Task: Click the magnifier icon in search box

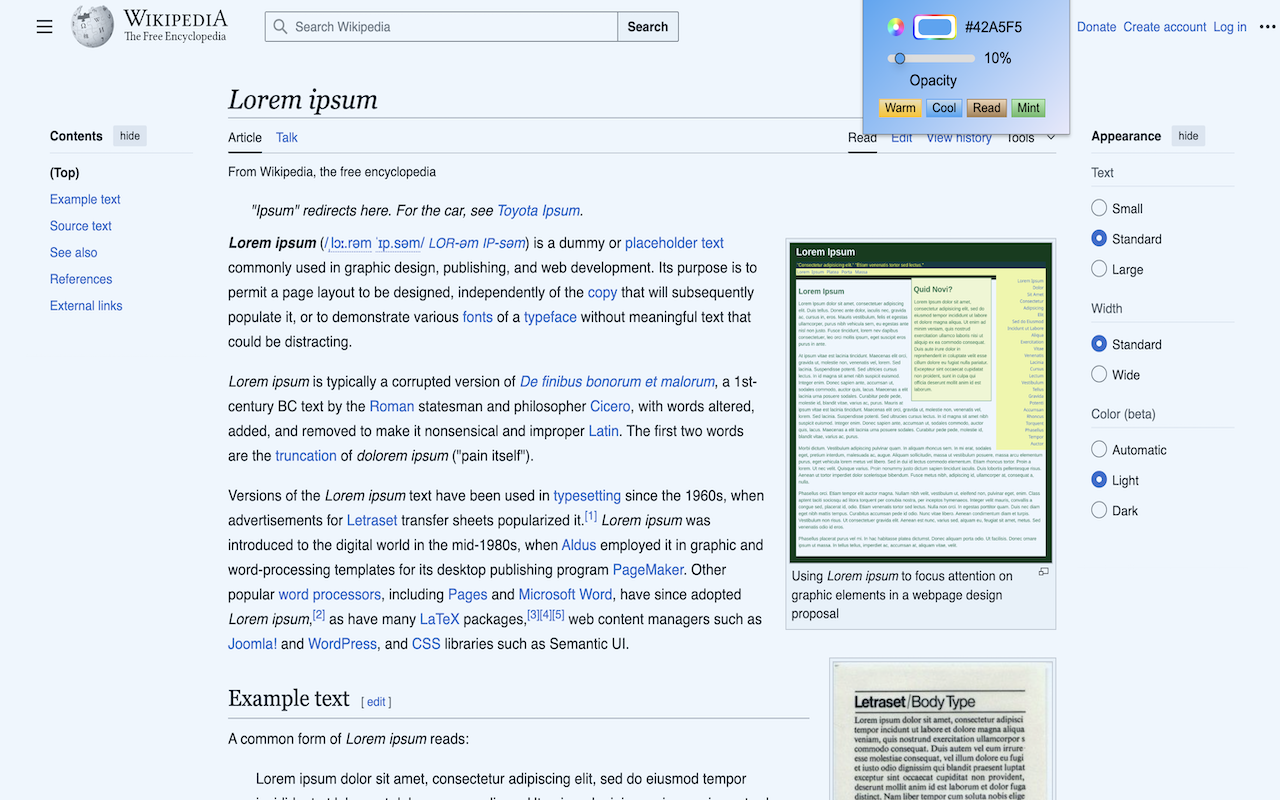Action: click(x=280, y=27)
